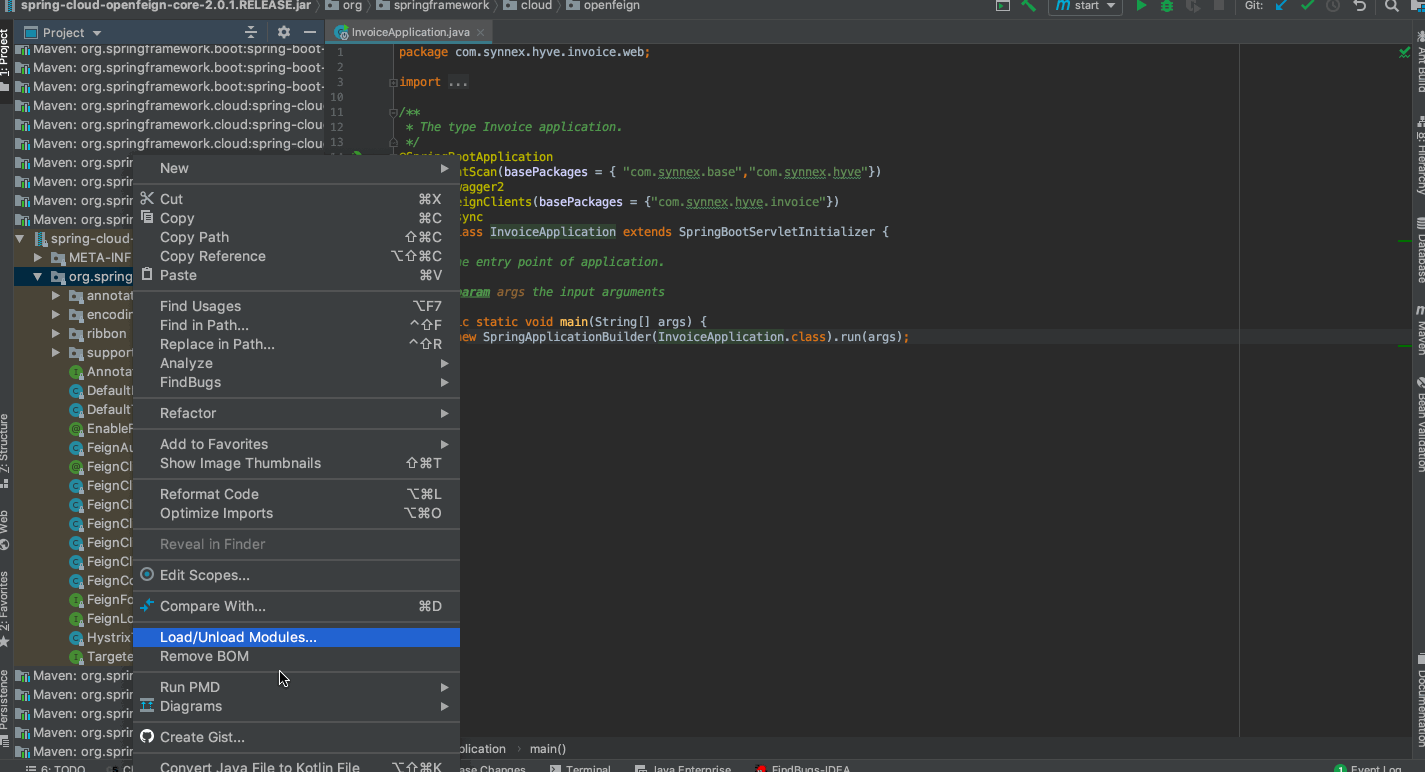Click the Git rollback arrow icon
Screen dimensions: 1425x772
[x=1359, y=6]
